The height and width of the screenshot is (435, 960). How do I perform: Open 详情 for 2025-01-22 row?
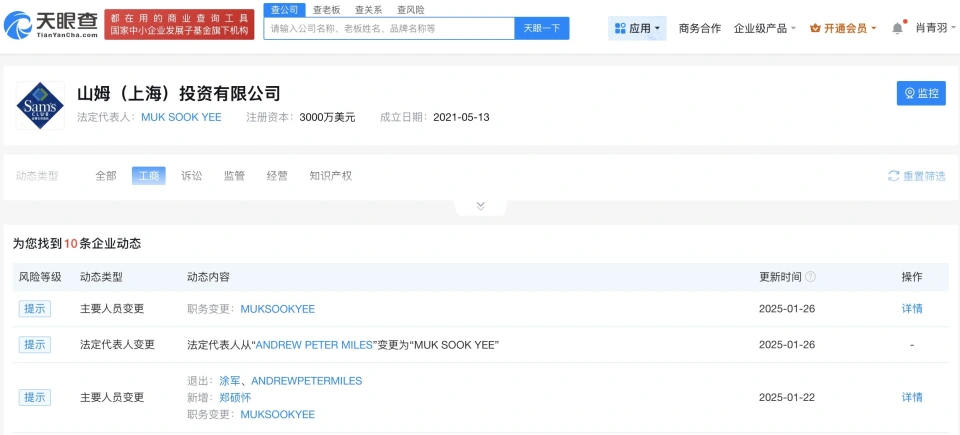point(912,397)
